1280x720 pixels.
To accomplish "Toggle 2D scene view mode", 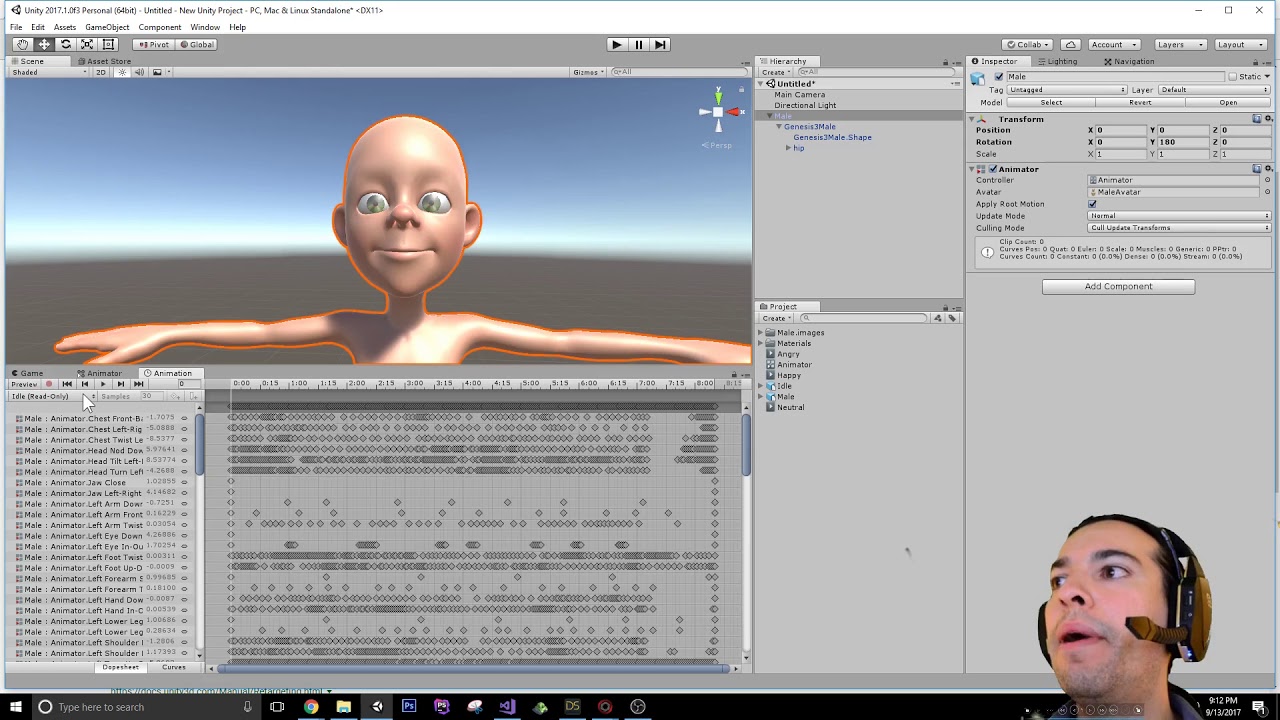I will [100, 72].
